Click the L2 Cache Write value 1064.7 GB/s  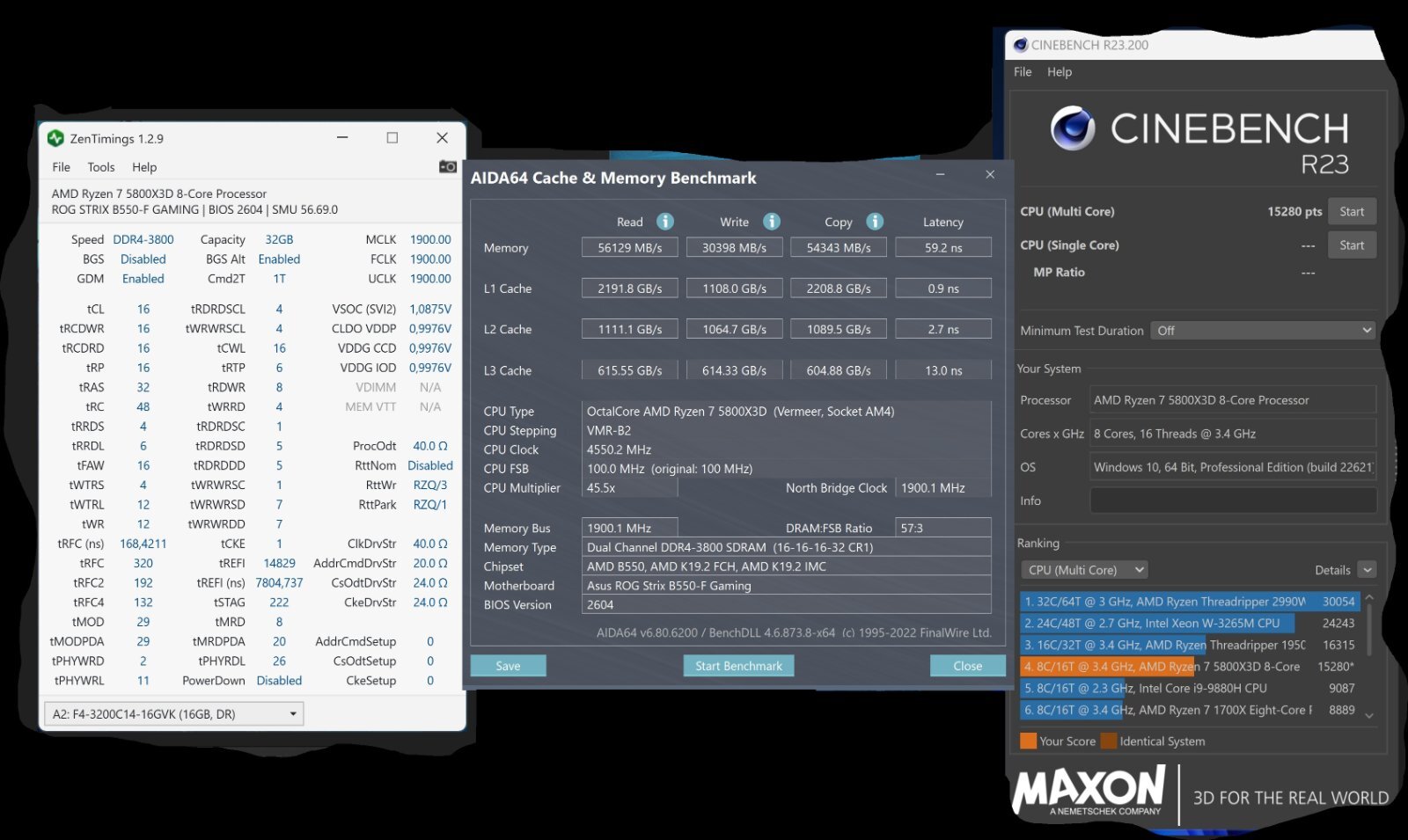click(x=734, y=329)
